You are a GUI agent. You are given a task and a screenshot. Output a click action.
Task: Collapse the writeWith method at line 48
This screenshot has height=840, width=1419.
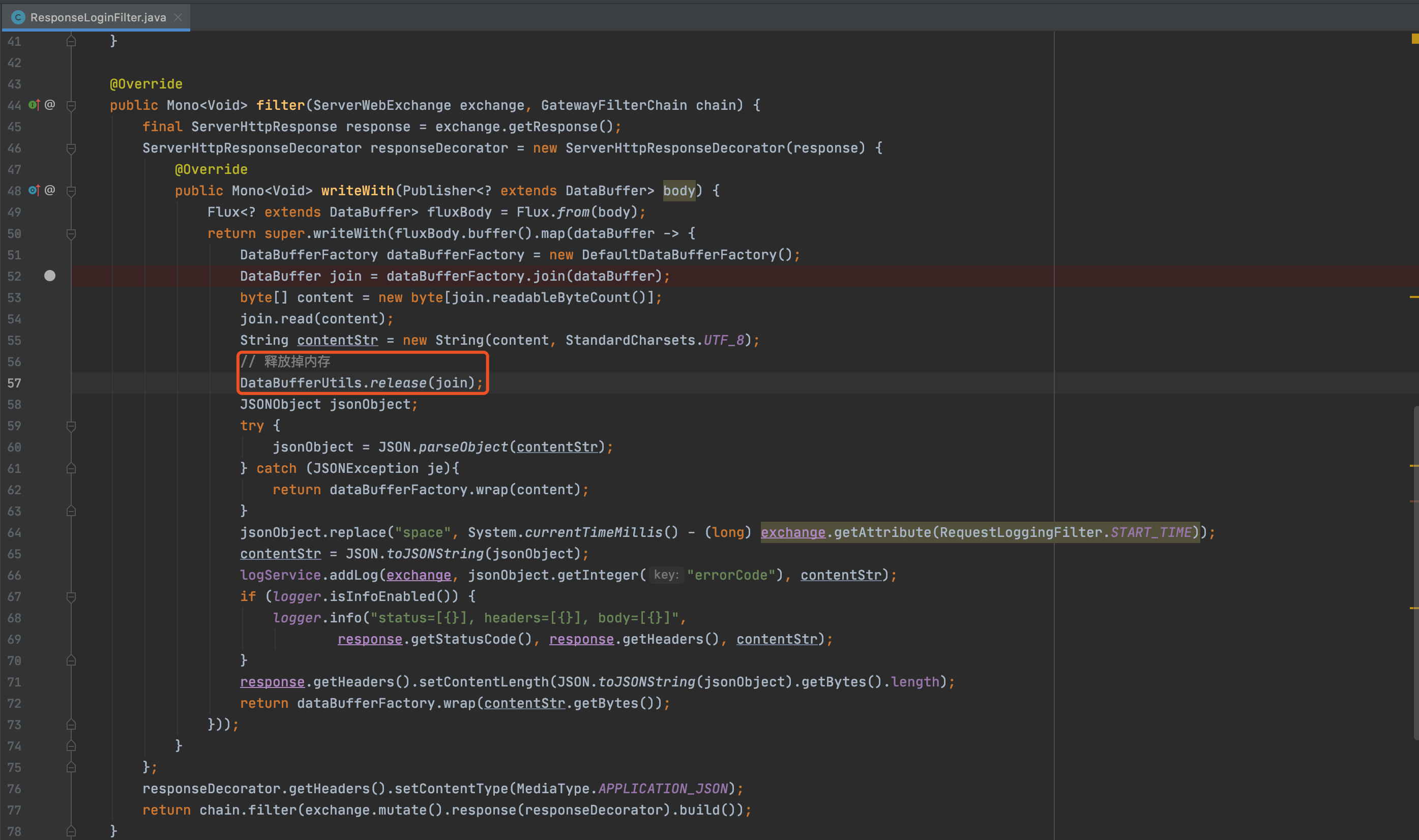pyautogui.click(x=71, y=191)
